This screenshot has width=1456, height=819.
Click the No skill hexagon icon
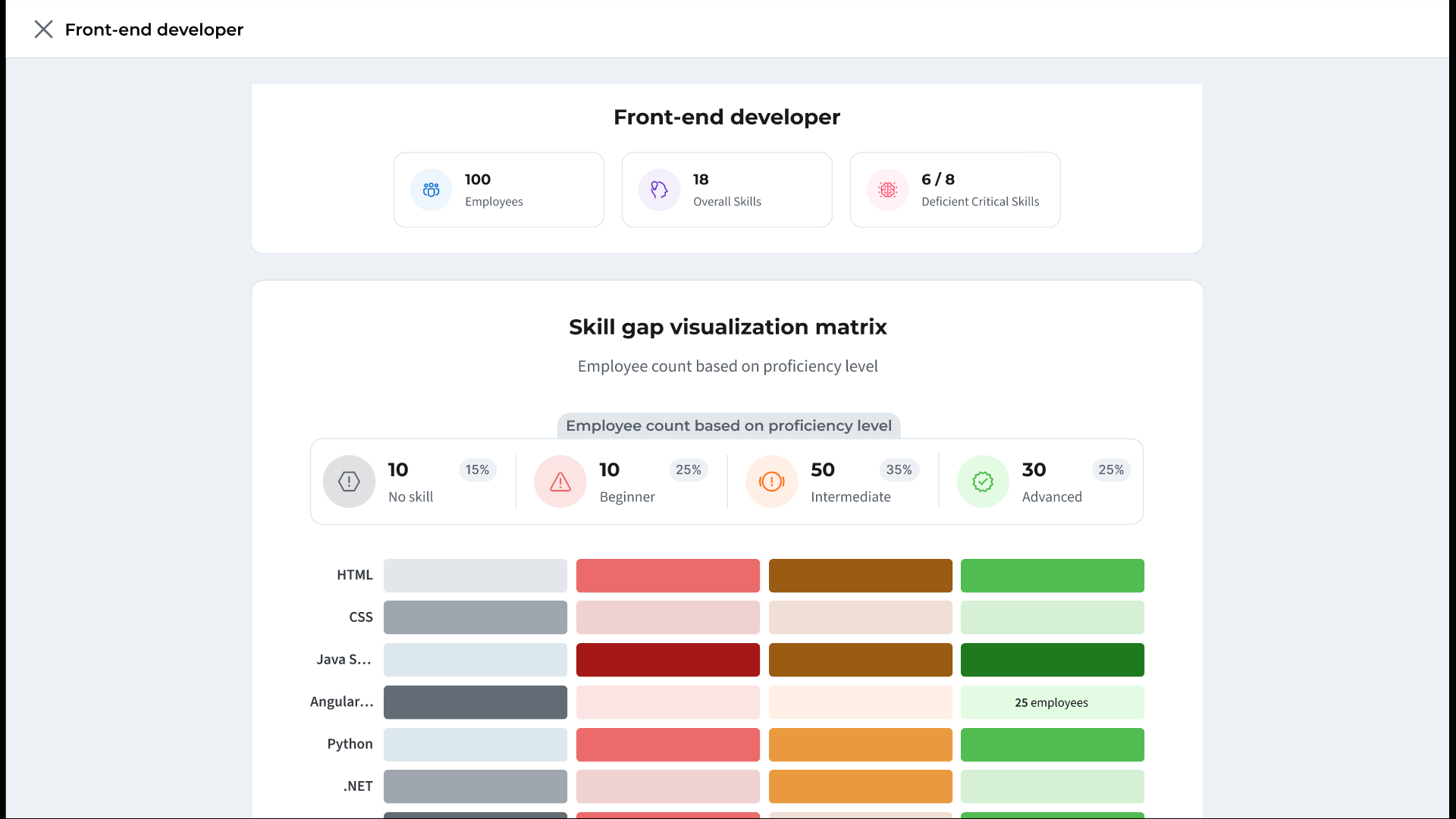[349, 482]
